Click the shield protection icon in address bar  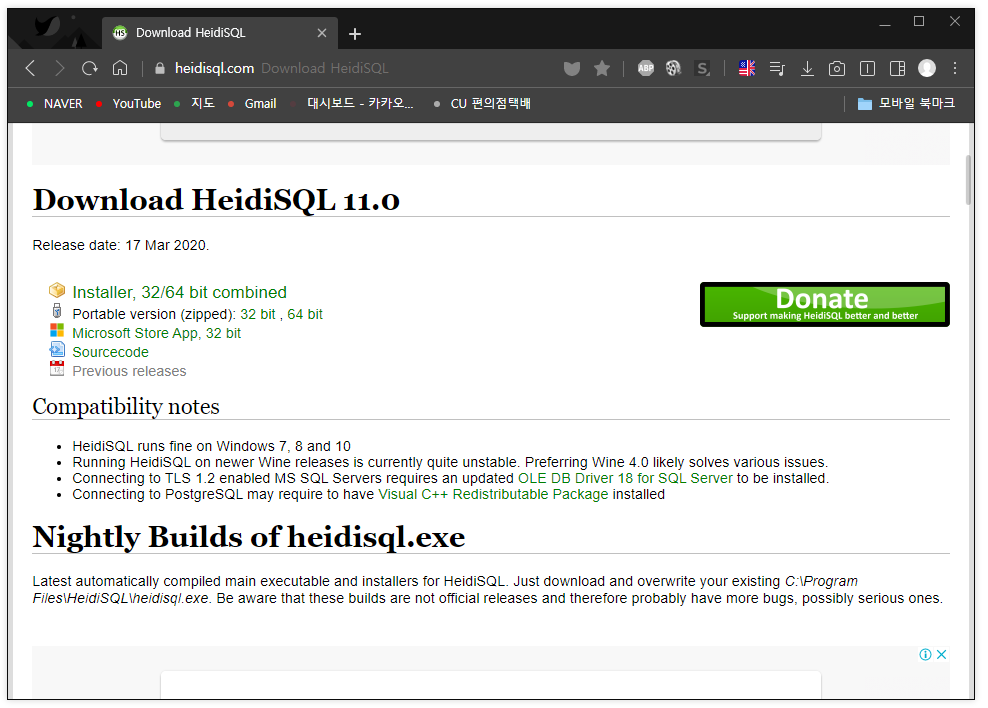(x=572, y=68)
